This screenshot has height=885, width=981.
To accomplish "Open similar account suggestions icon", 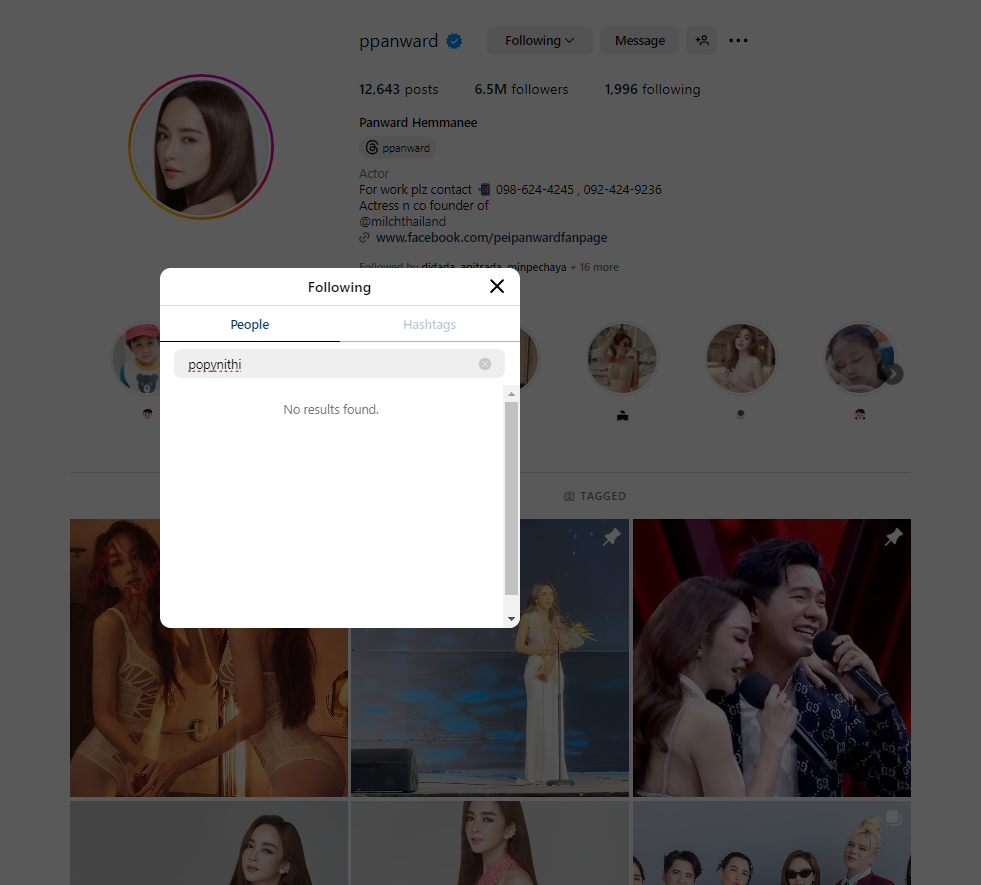I will (x=701, y=41).
